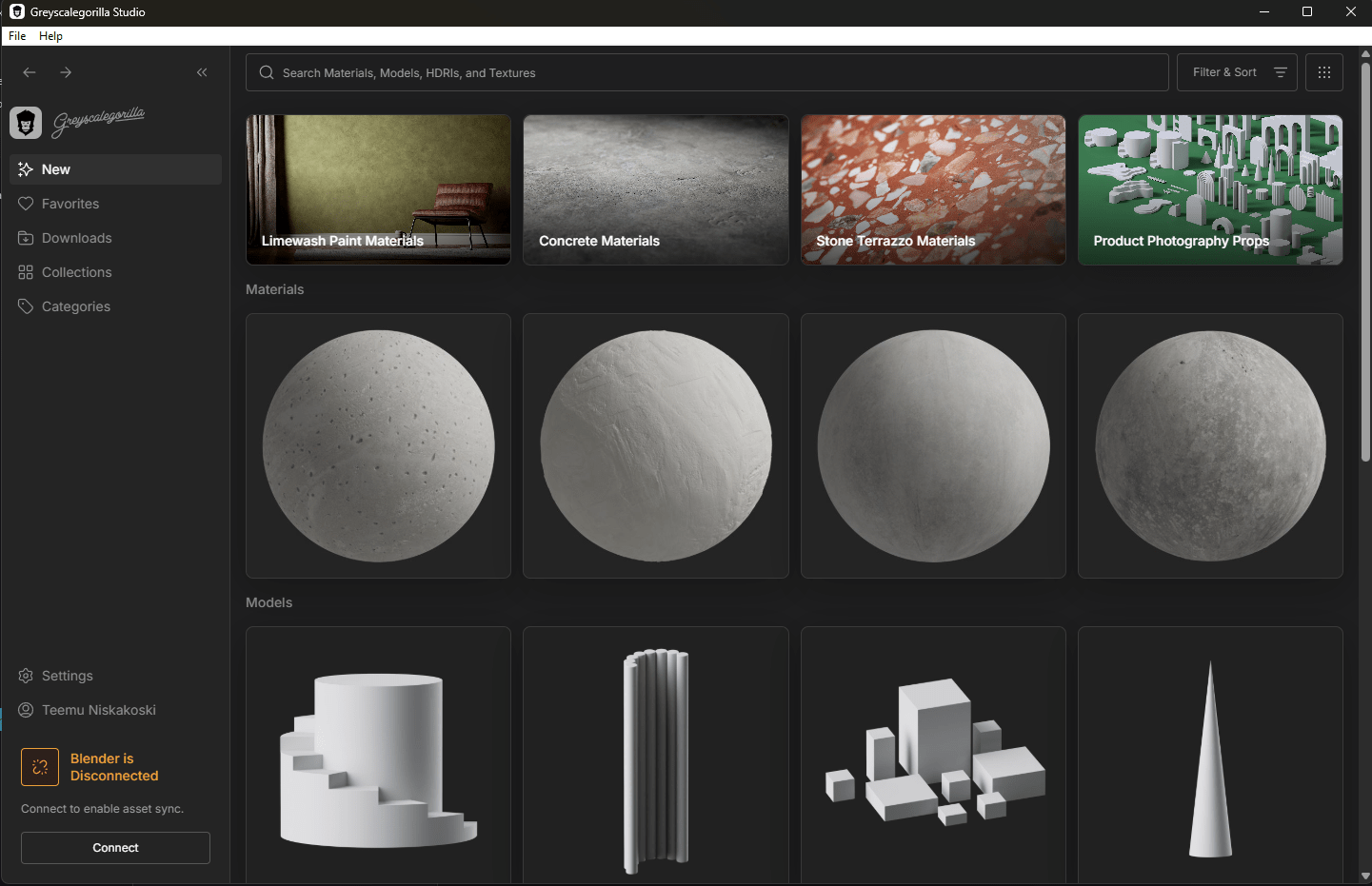This screenshot has width=1372, height=886.
Task: Minimize the Greyscalegorilla Studio window
Action: point(1264,12)
